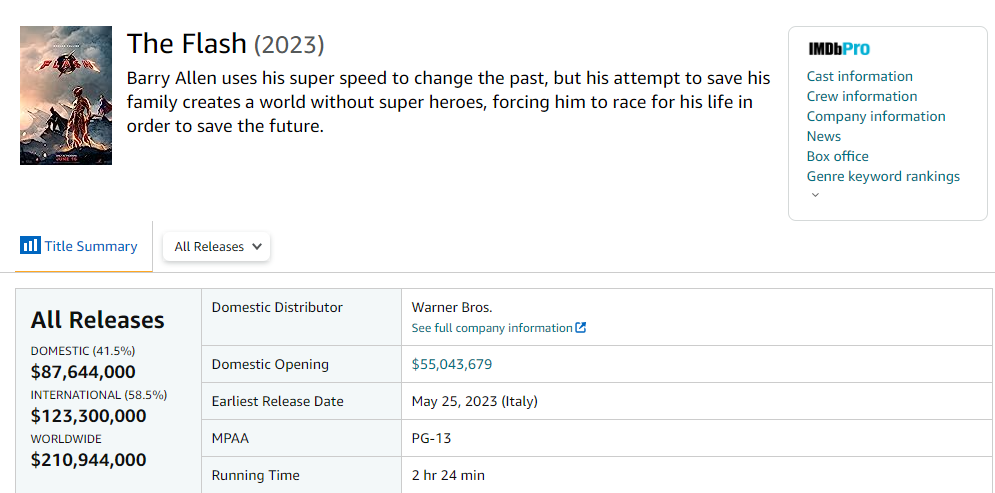Open the News link
Viewport: 995px width, 493px height.
tap(824, 136)
